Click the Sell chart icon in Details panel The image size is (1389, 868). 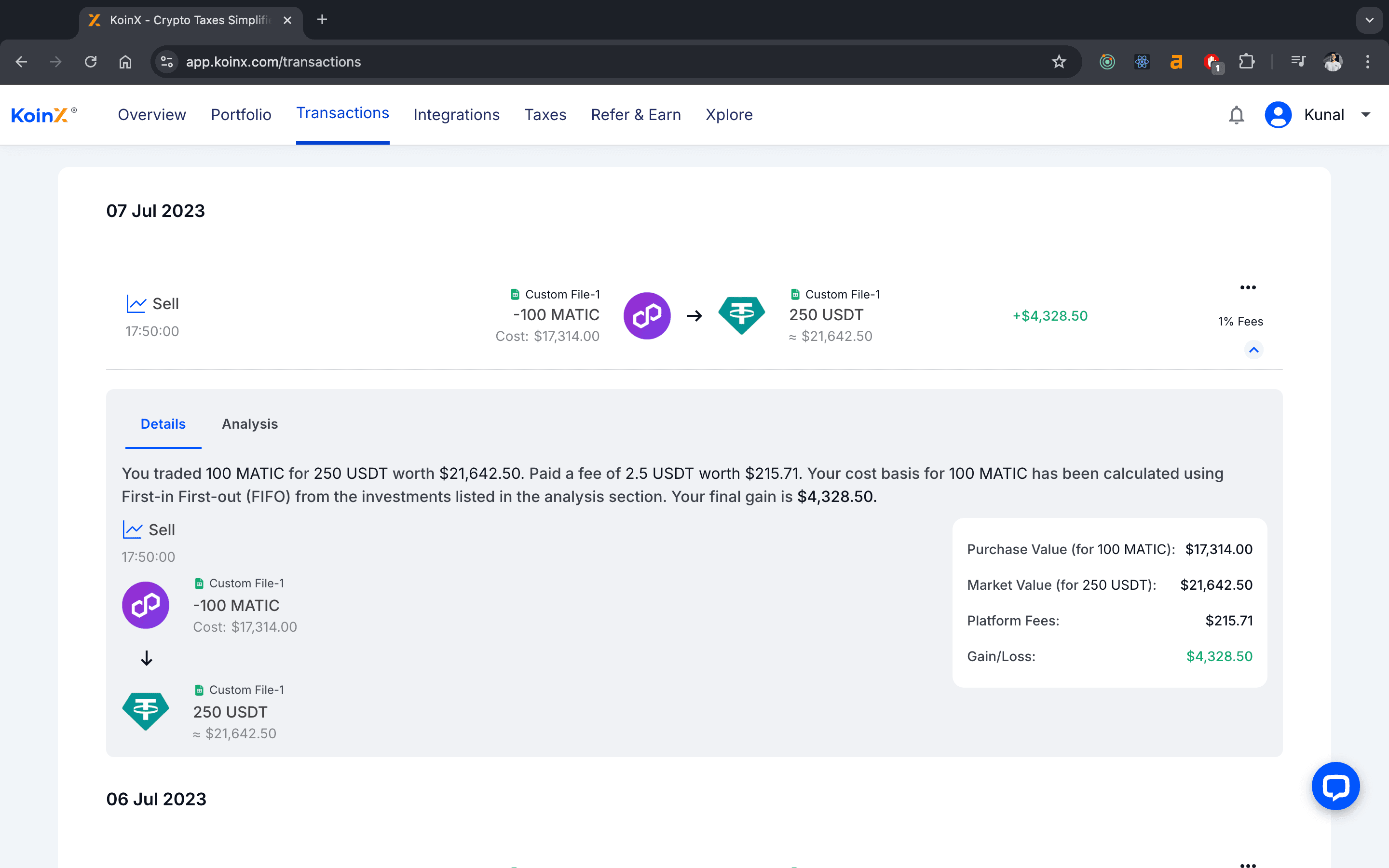point(132,529)
